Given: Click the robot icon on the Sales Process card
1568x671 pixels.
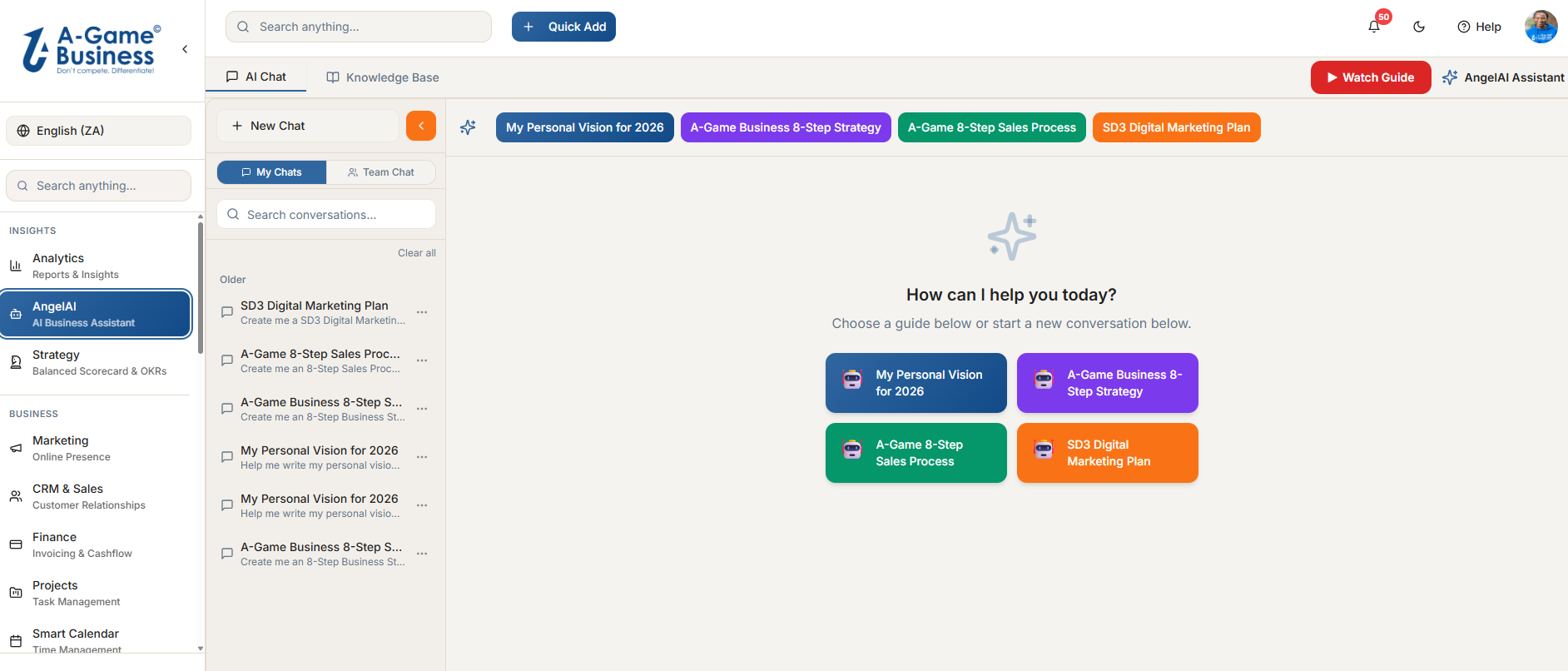Looking at the screenshot, I should click(852, 450).
